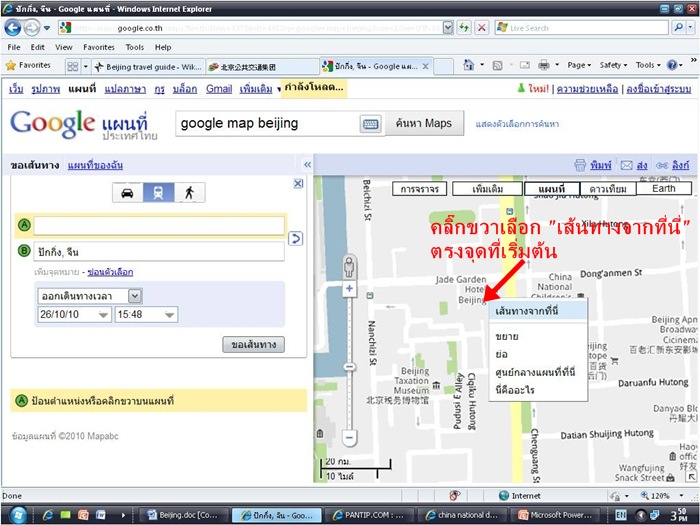Open the departure time type dropdown
Viewport: 700px width, 525px height.
pyautogui.click(x=135, y=296)
